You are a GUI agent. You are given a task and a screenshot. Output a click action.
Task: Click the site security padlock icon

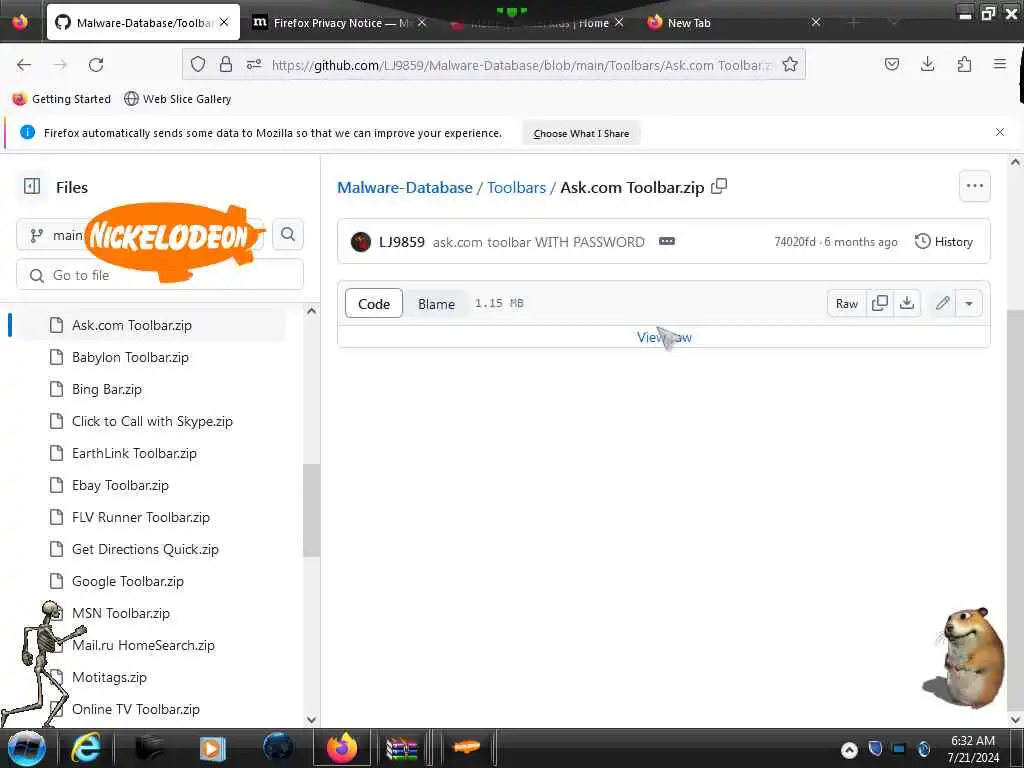[226, 65]
